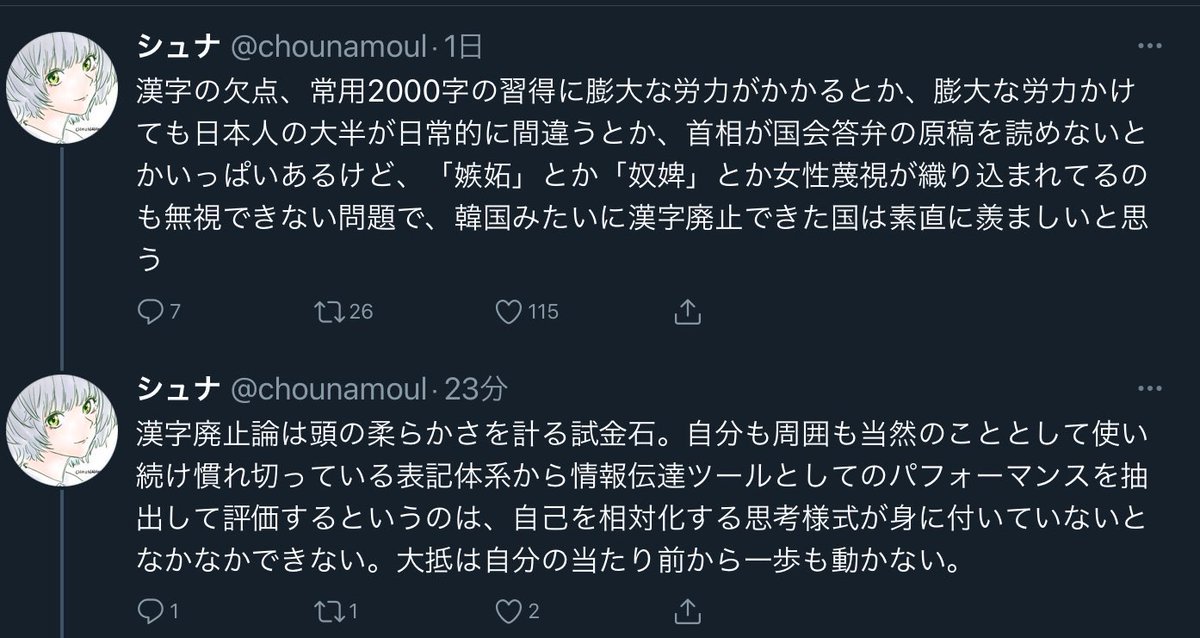Image resolution: width=1200 pixels, height=638 pixels.
Task: Like the second tweet with 2 likes
Action: click(x=510, y=608)
